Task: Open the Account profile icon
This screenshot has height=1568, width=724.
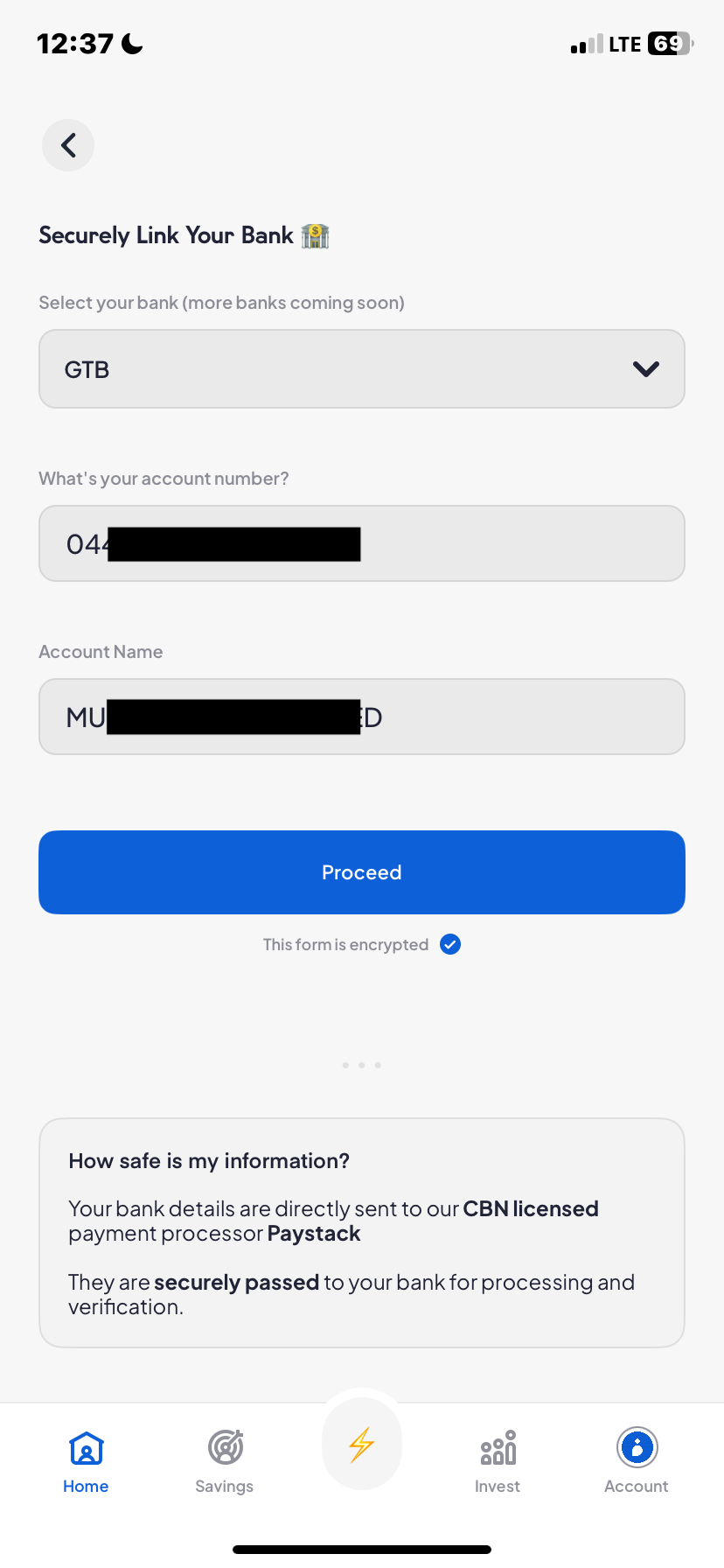Action: coord(637,1447)
